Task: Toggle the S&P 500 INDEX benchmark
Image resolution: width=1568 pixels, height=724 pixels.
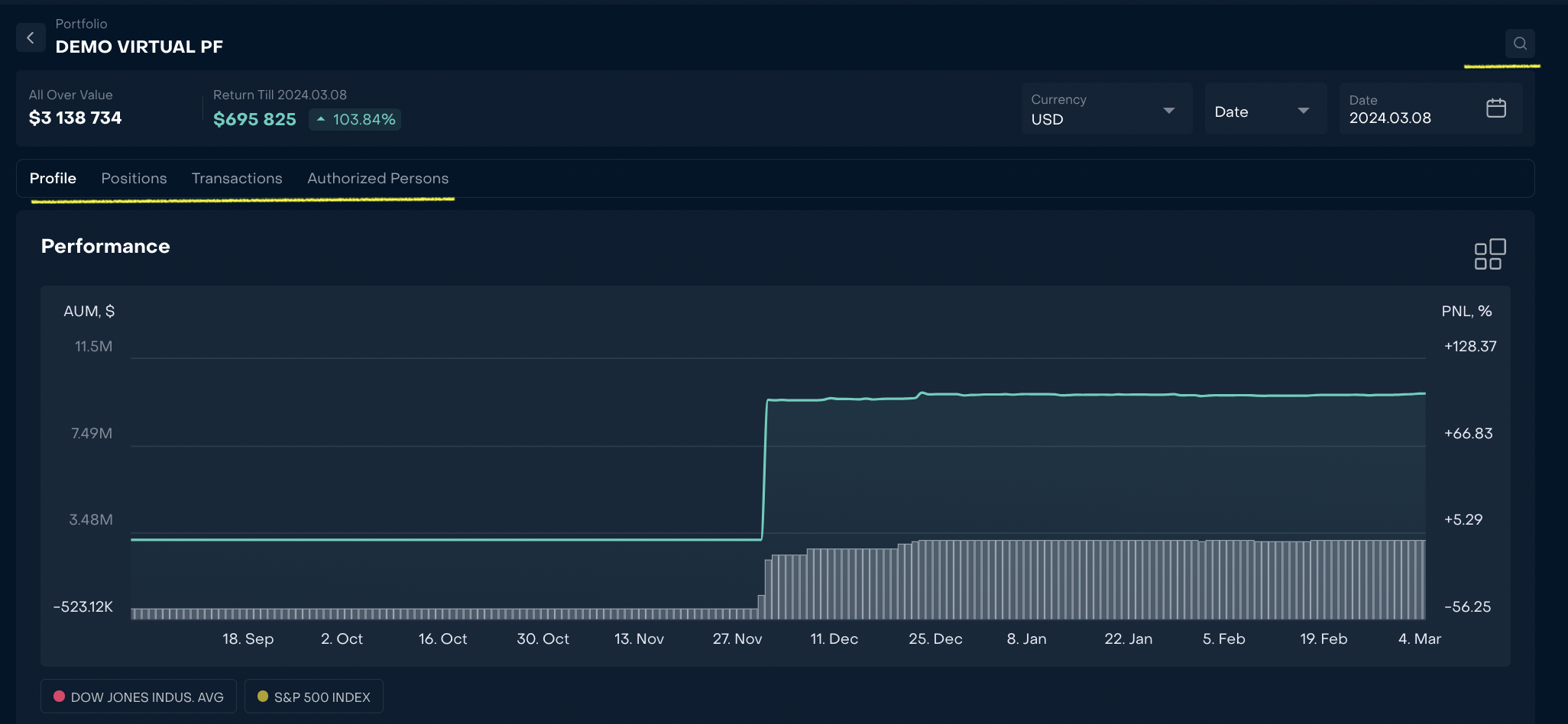Action: click(x=314, y=697)
